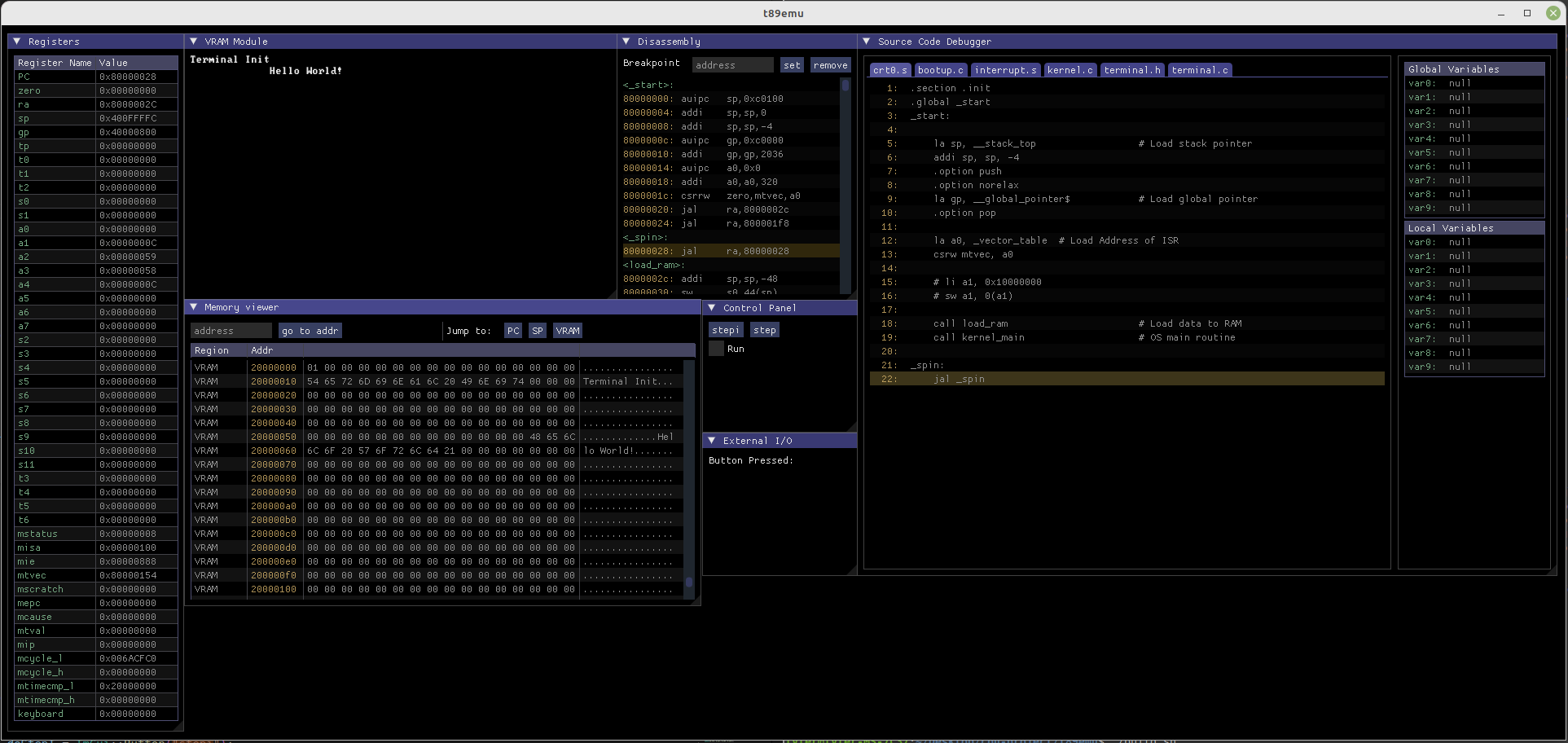Focus the Memory viewer address input

click(x=231, y=331)
